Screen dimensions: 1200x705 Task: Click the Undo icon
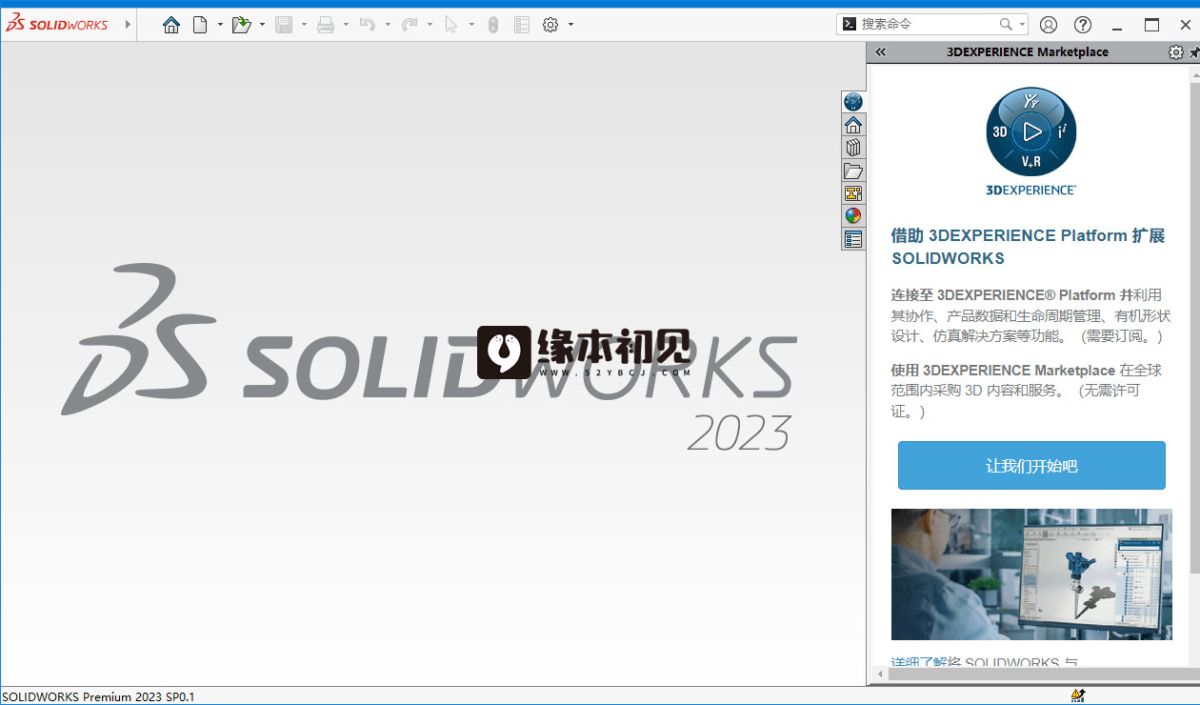pos(367,25)
